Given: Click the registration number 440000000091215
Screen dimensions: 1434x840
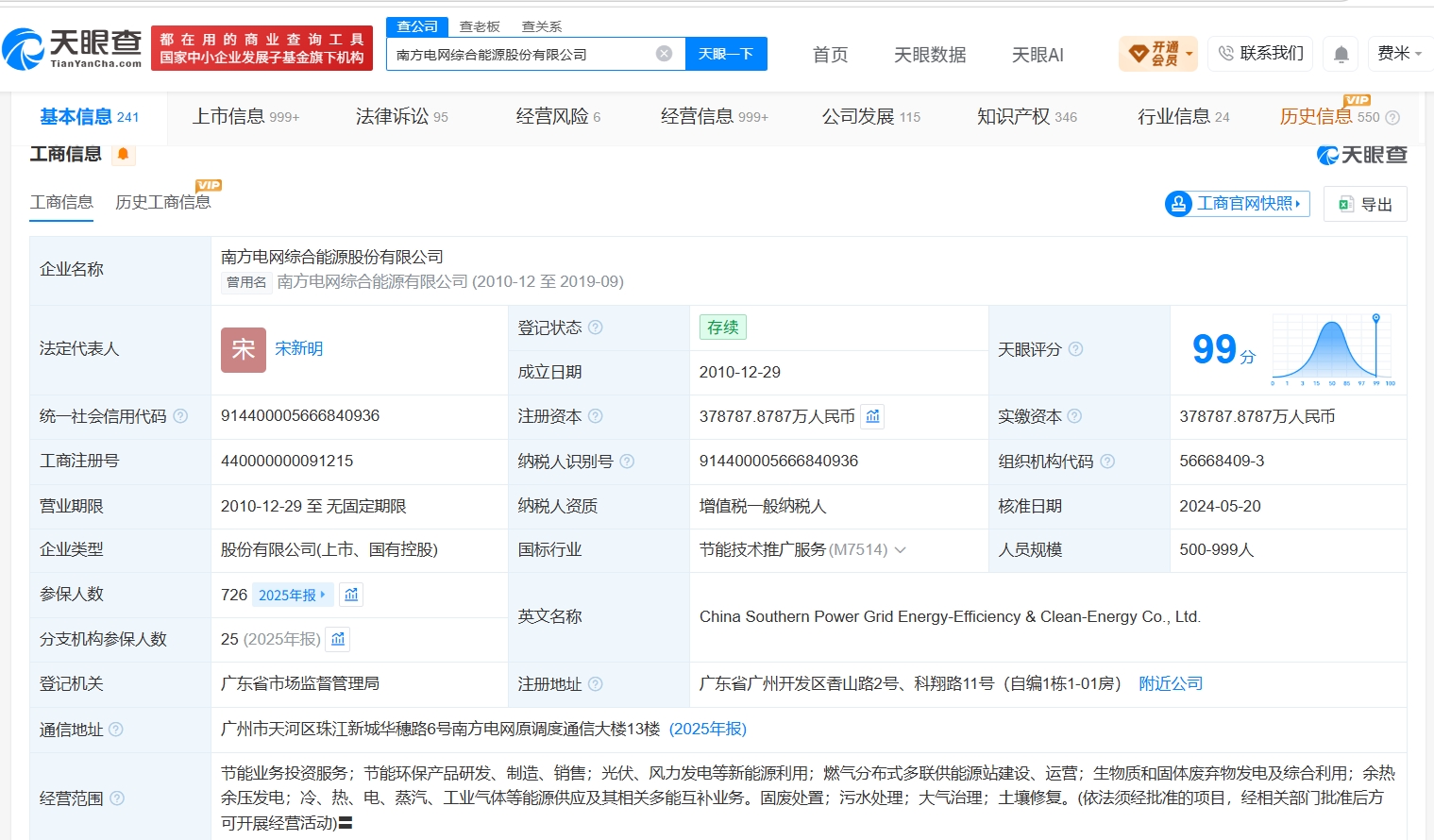Looking at the screenshot, I should 287,461.
